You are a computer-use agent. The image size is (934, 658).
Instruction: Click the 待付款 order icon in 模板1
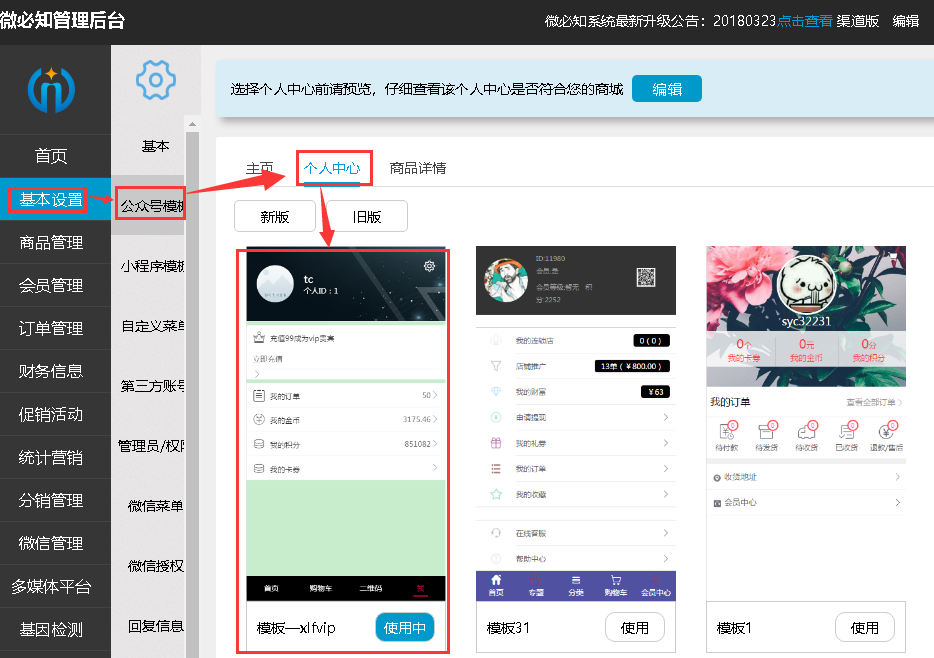point(726,431)
